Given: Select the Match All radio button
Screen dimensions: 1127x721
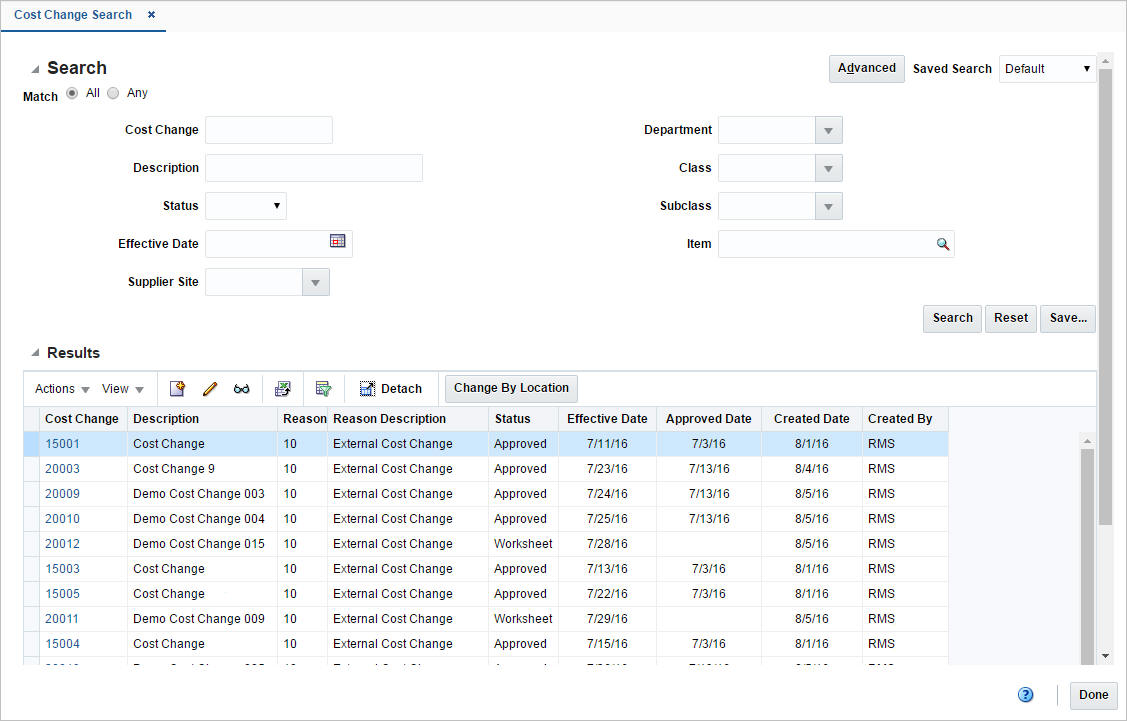Looking at the screenshot, I should click(x=71, y=92).
